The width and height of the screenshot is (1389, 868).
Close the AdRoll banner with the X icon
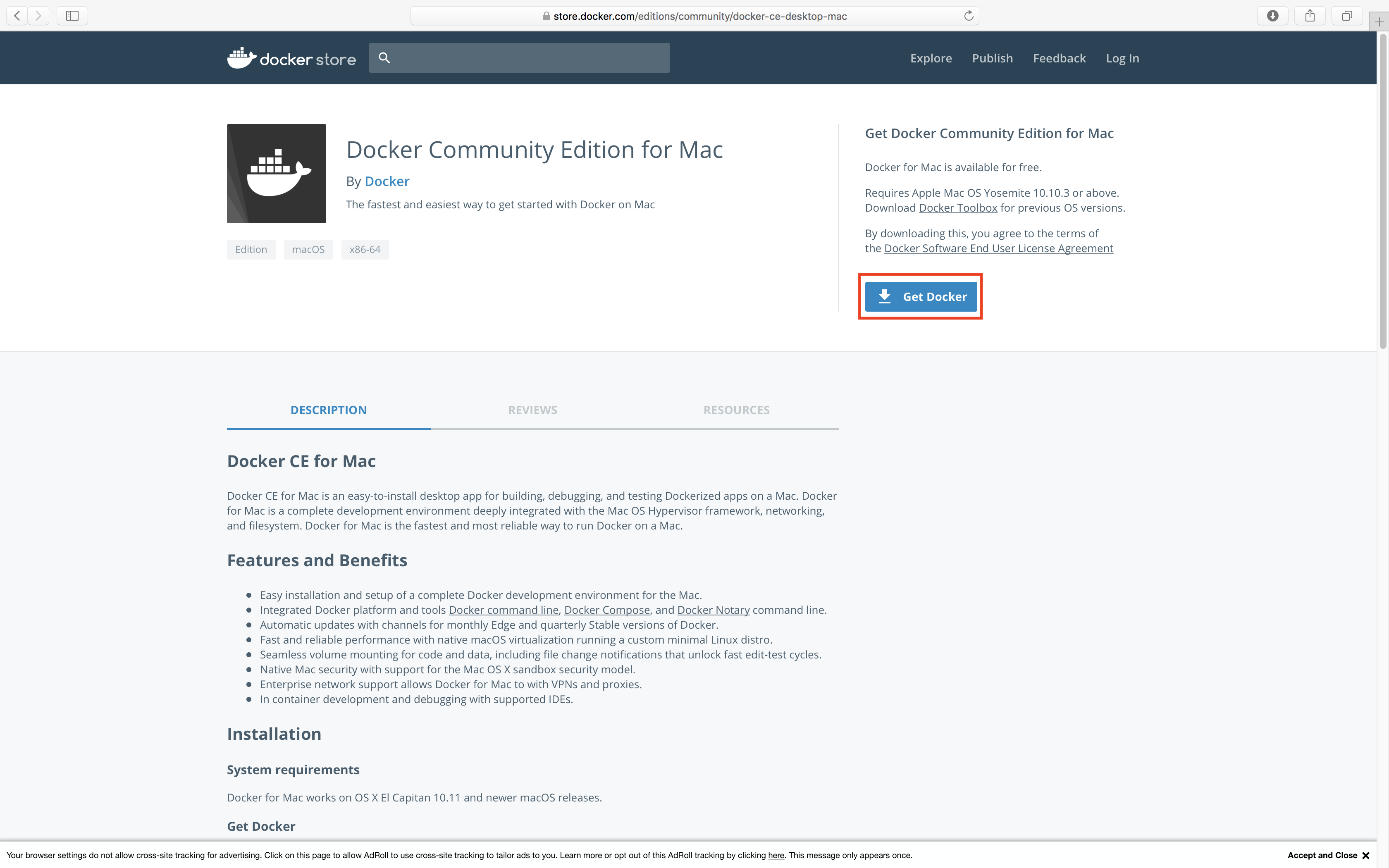pos(1365,855)
